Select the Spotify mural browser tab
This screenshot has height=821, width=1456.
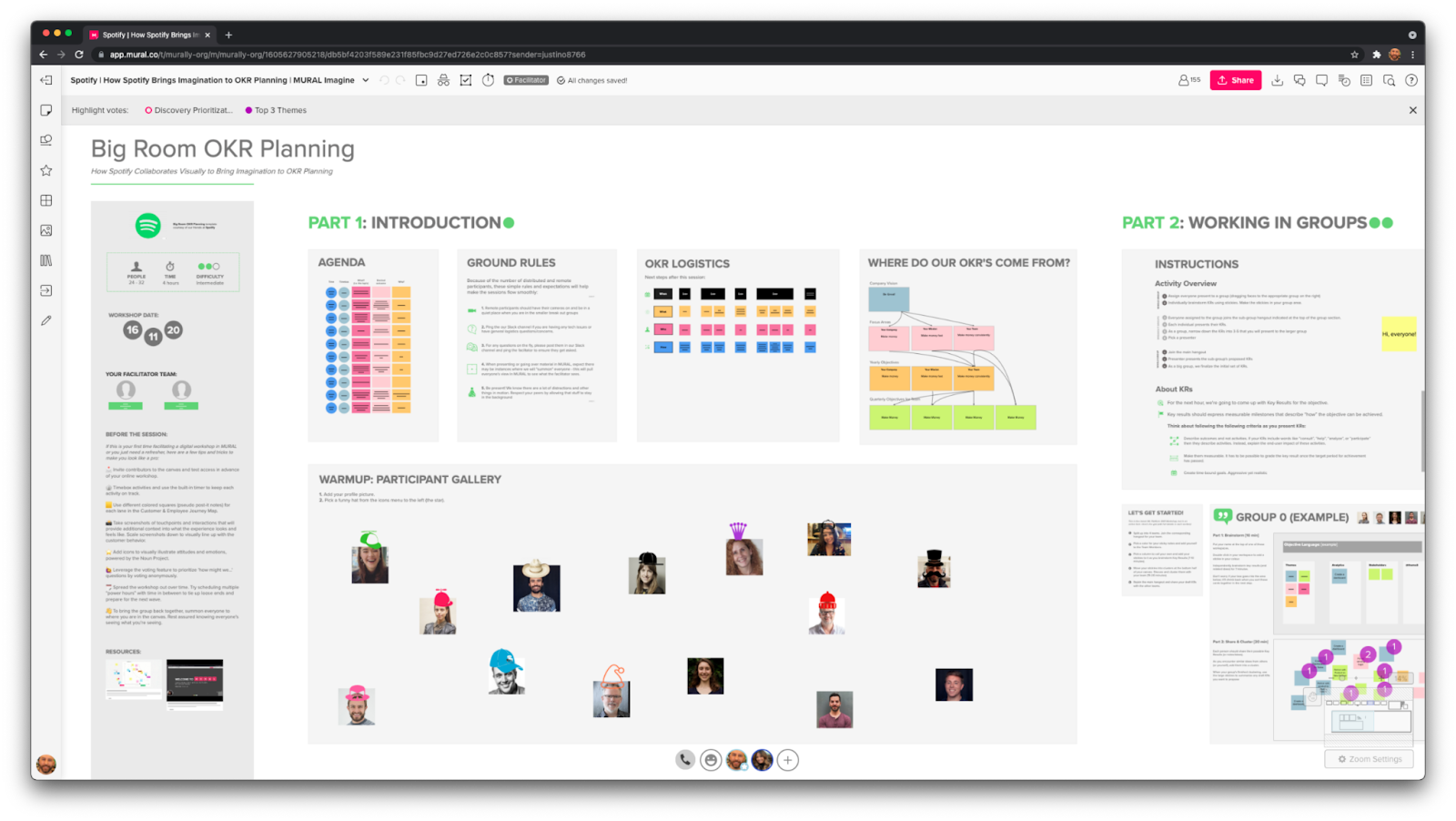150,35
